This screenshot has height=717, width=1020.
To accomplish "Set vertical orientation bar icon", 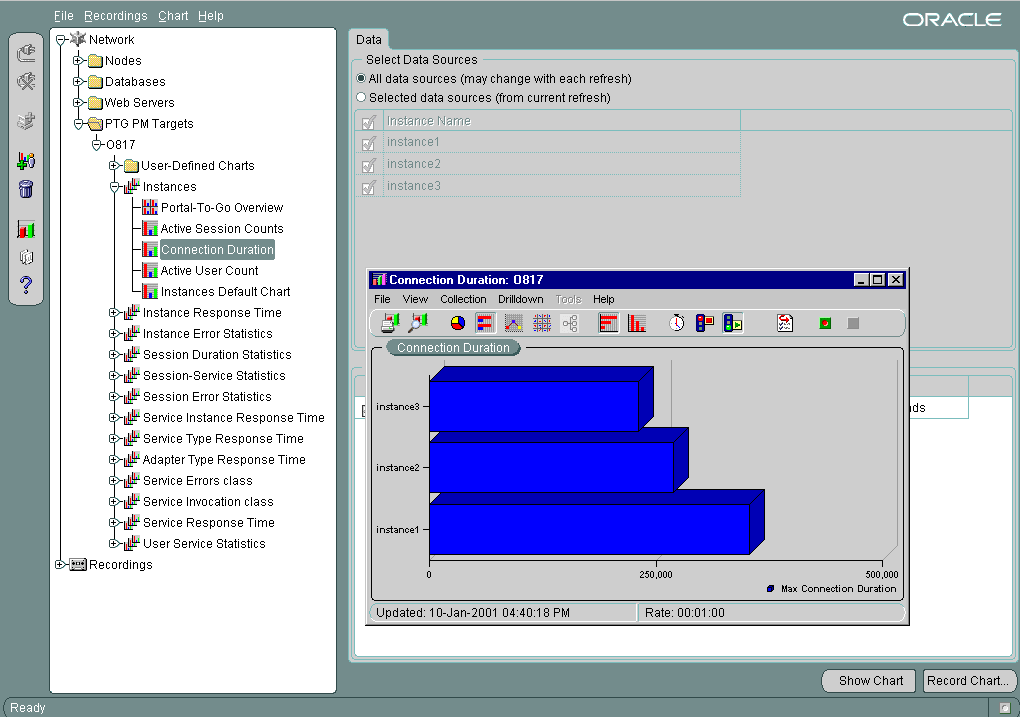I will point(637,323).
